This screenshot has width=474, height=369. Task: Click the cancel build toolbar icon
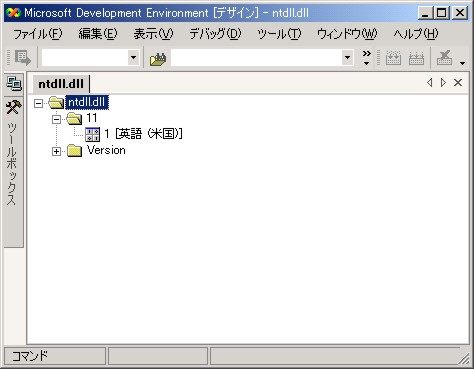coord(445,58)
